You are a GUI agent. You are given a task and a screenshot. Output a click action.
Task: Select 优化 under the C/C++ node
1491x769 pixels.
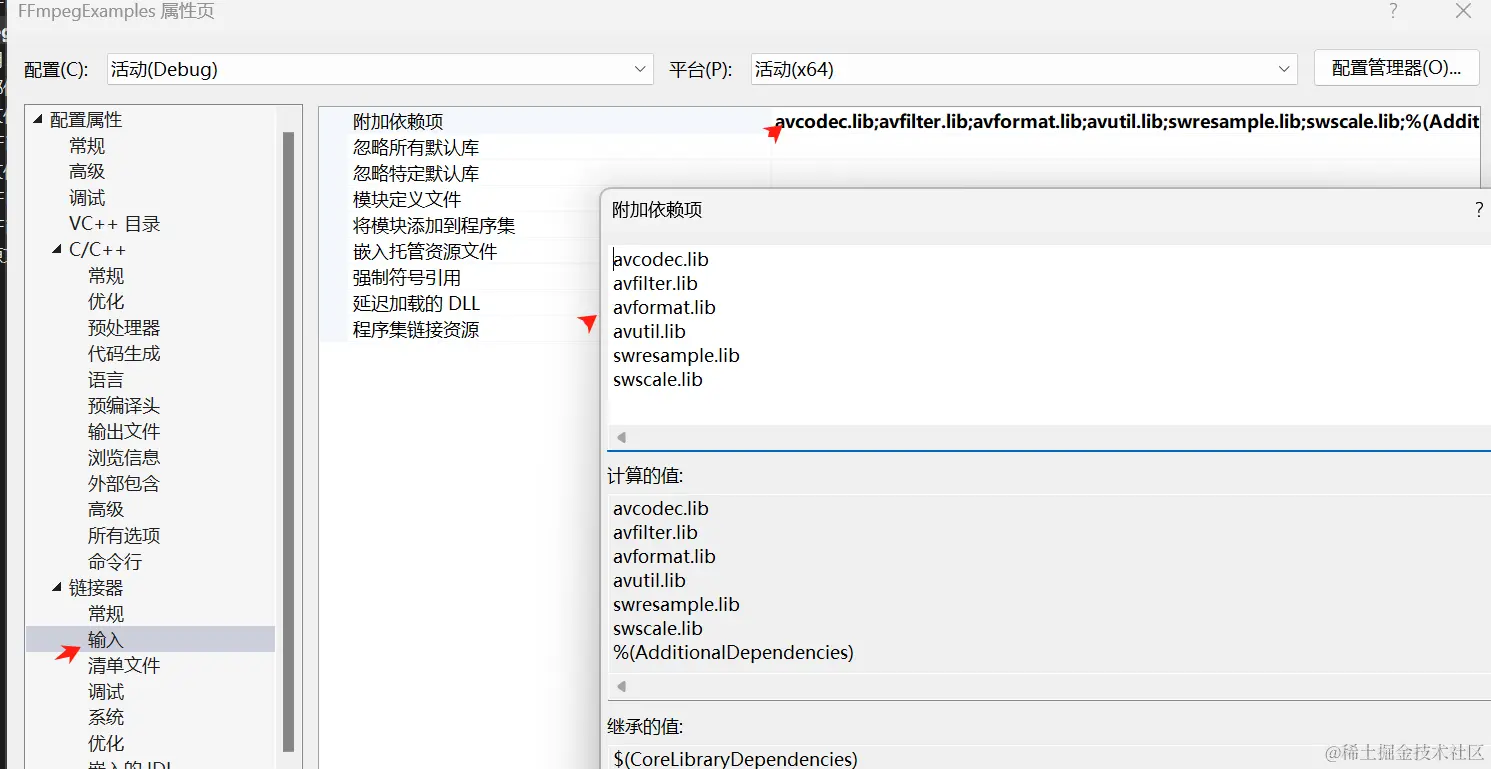click(106, 302)
